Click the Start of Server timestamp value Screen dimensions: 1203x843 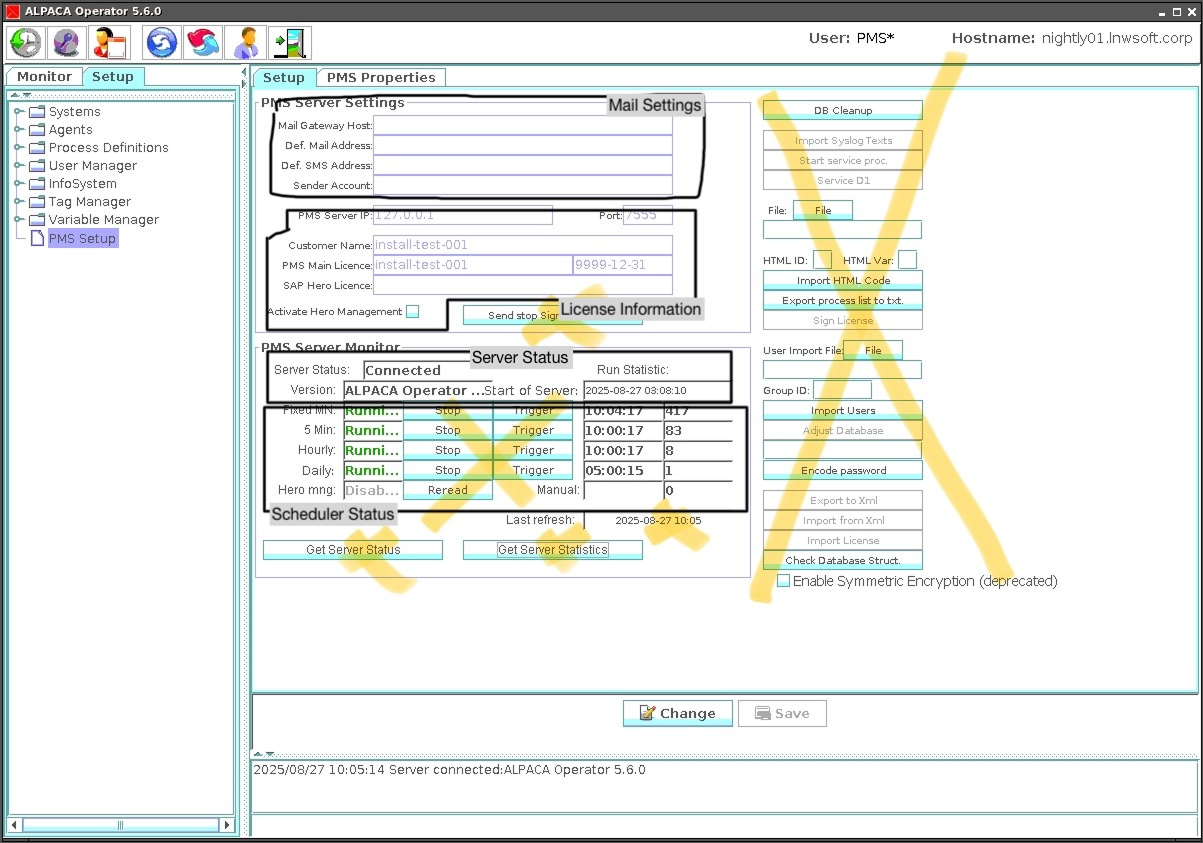[x=658, y=390]
